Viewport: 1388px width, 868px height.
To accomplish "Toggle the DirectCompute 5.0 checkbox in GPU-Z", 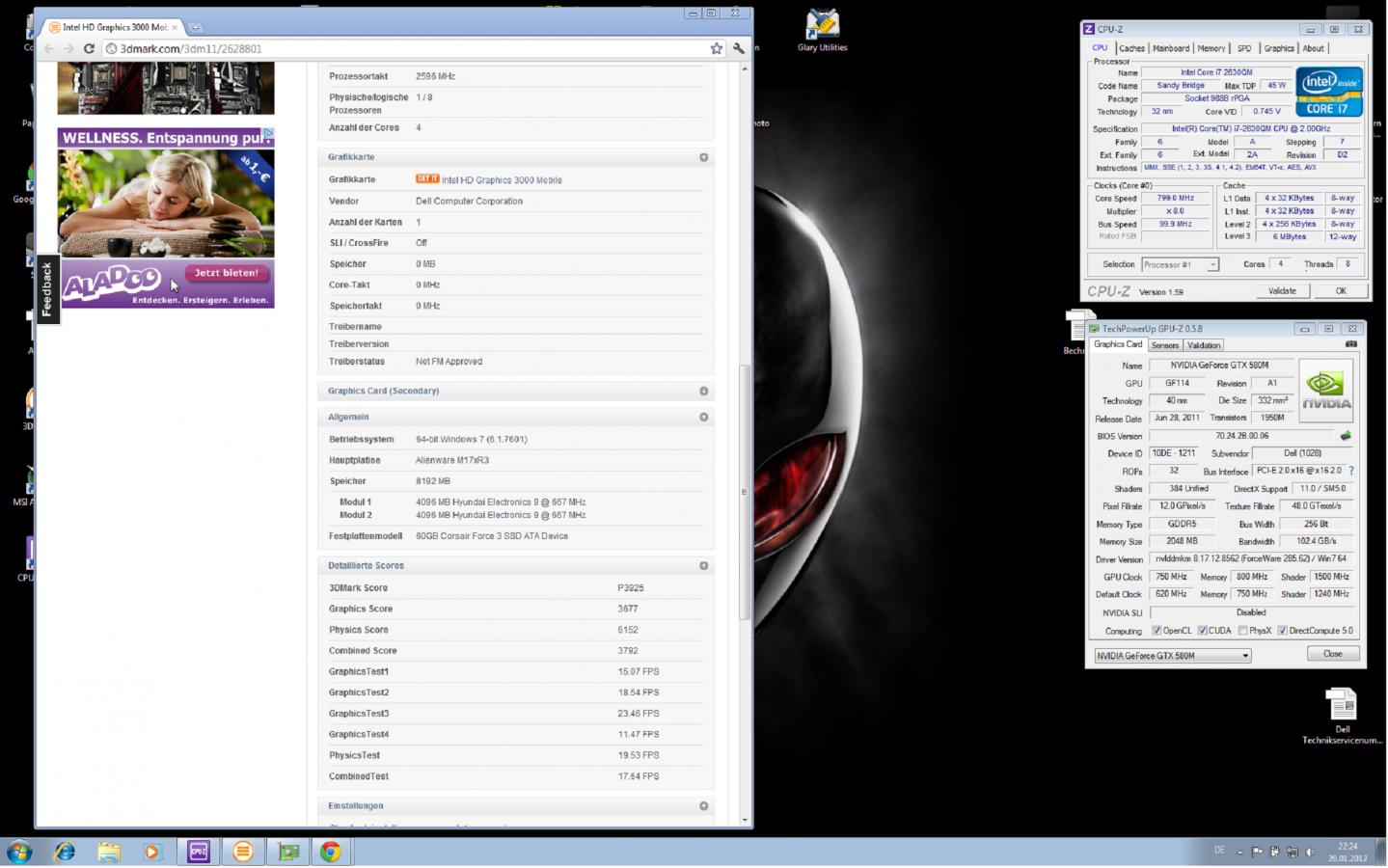I will [x=1283, y=631].
